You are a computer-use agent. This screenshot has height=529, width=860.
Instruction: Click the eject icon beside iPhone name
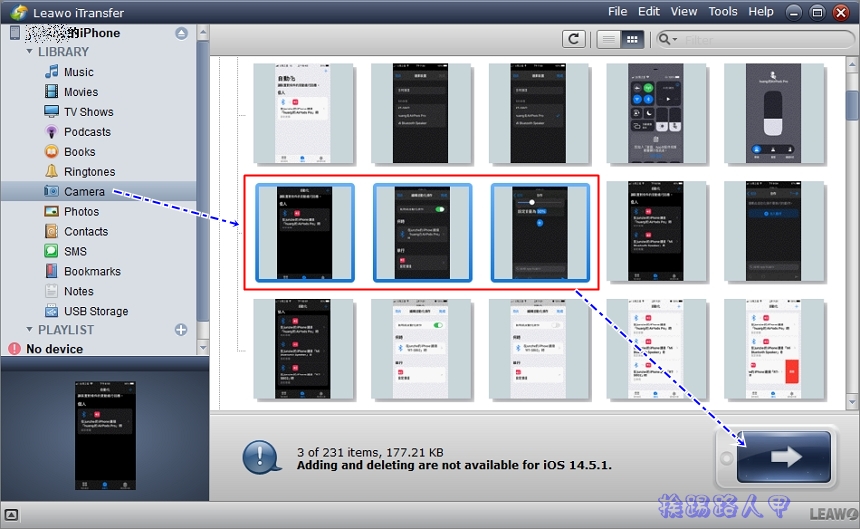(181, 33)
